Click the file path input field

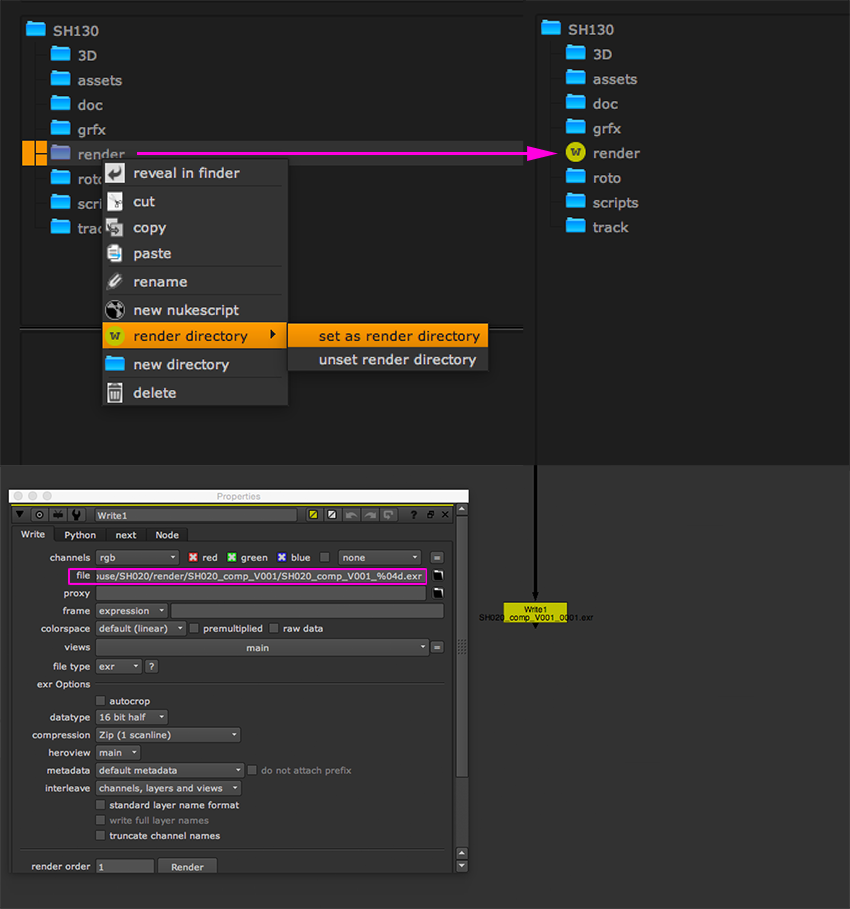258,576
